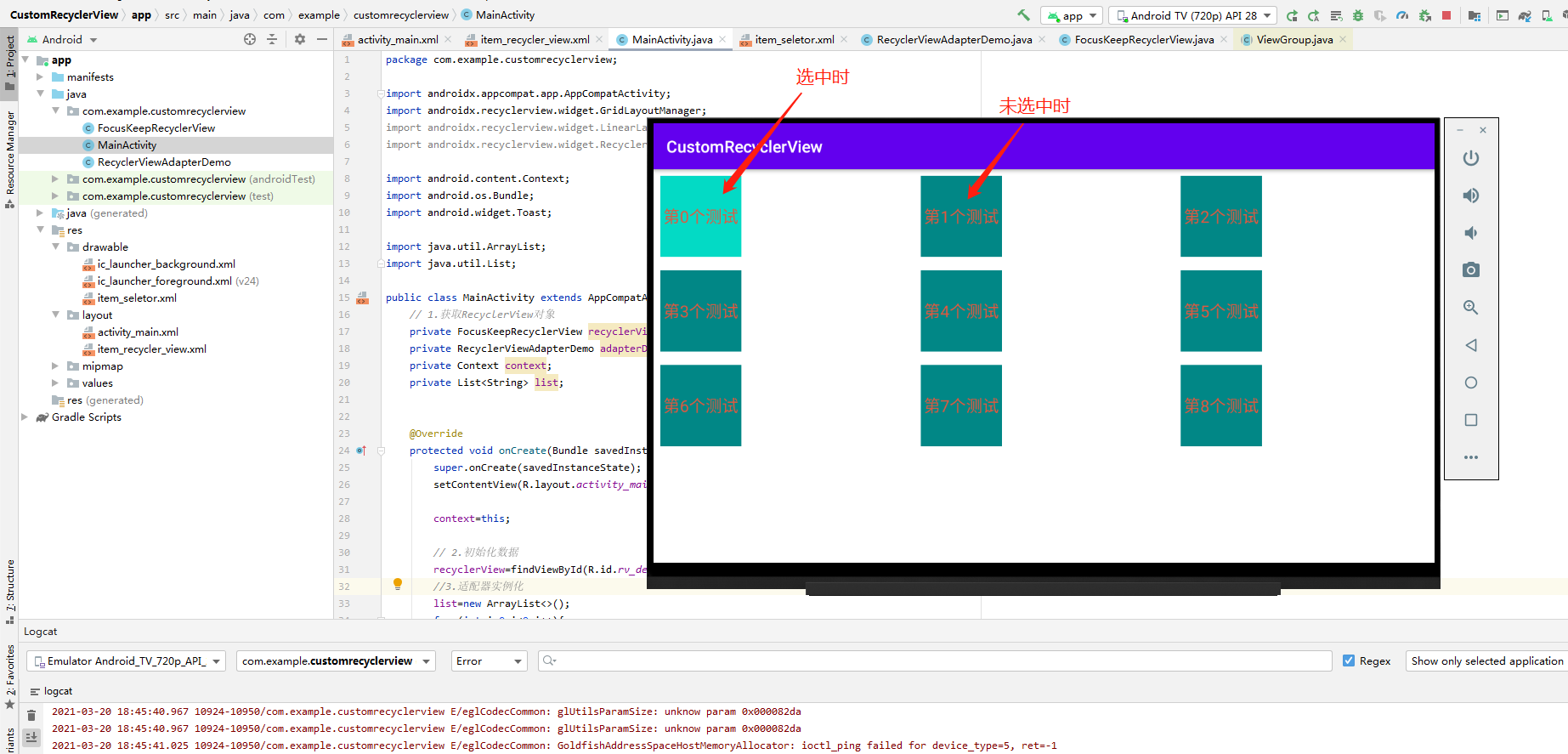Open the Emulator Android_TV_720p device dropdown in Logcat
Screen dimensions: 1568x754
(127, 661)
